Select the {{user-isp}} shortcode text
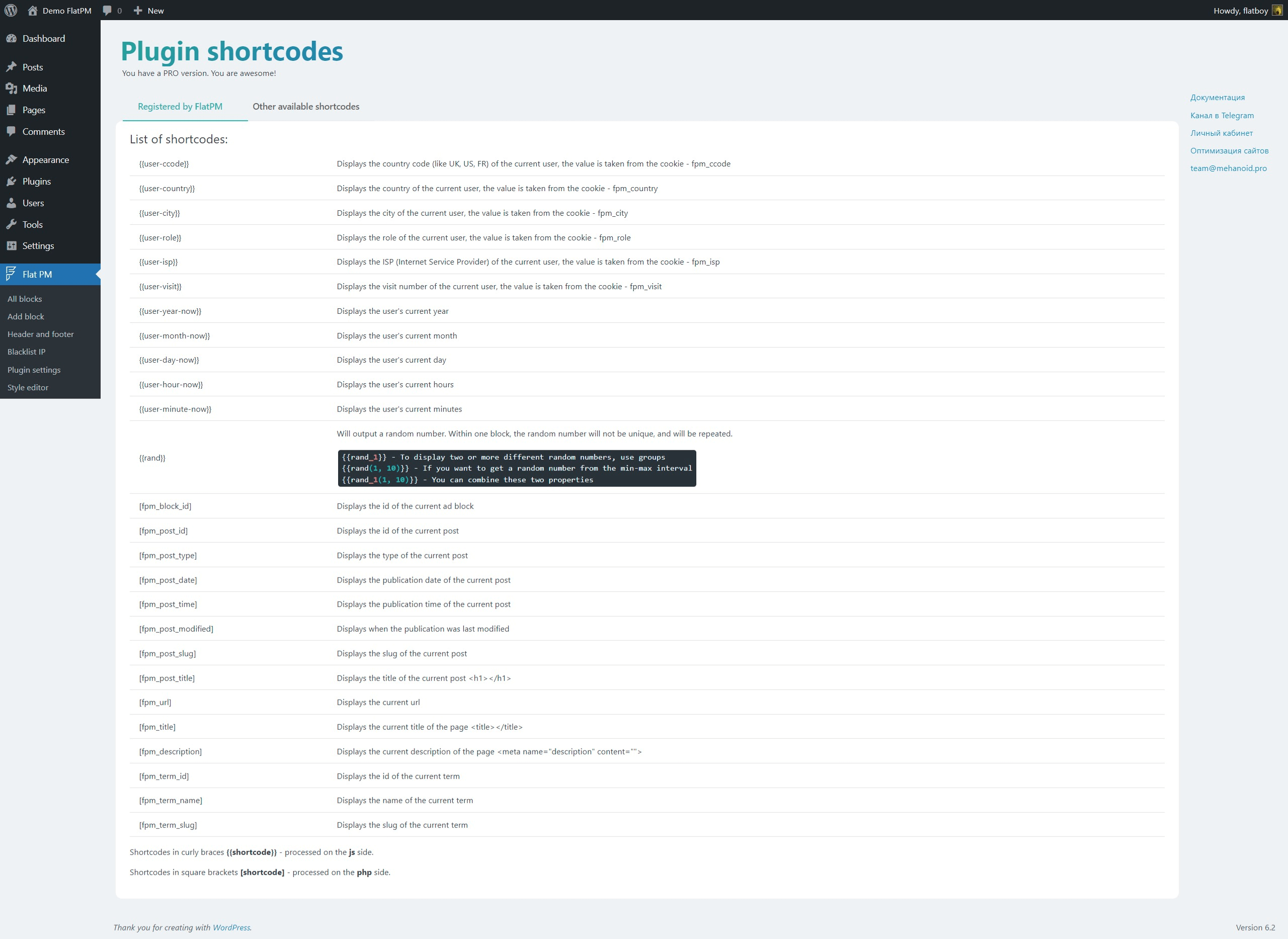Viewport: 1288px width, 939px height. pos(158,262)
